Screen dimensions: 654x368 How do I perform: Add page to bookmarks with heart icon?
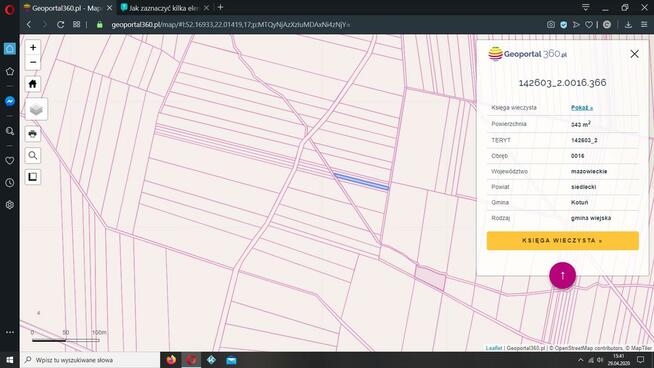(589, 25)
